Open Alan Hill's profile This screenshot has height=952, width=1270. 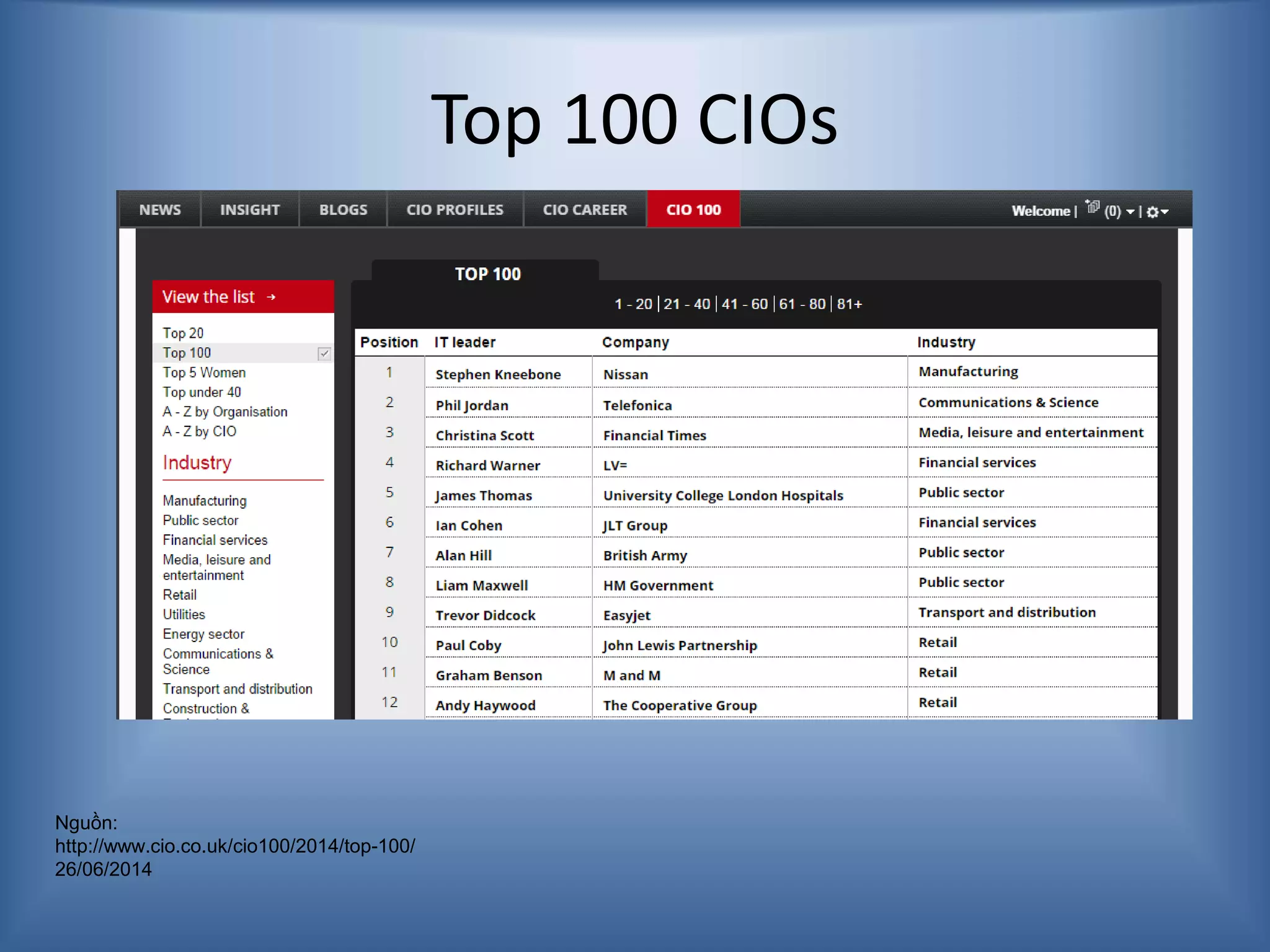pos(463,556)
